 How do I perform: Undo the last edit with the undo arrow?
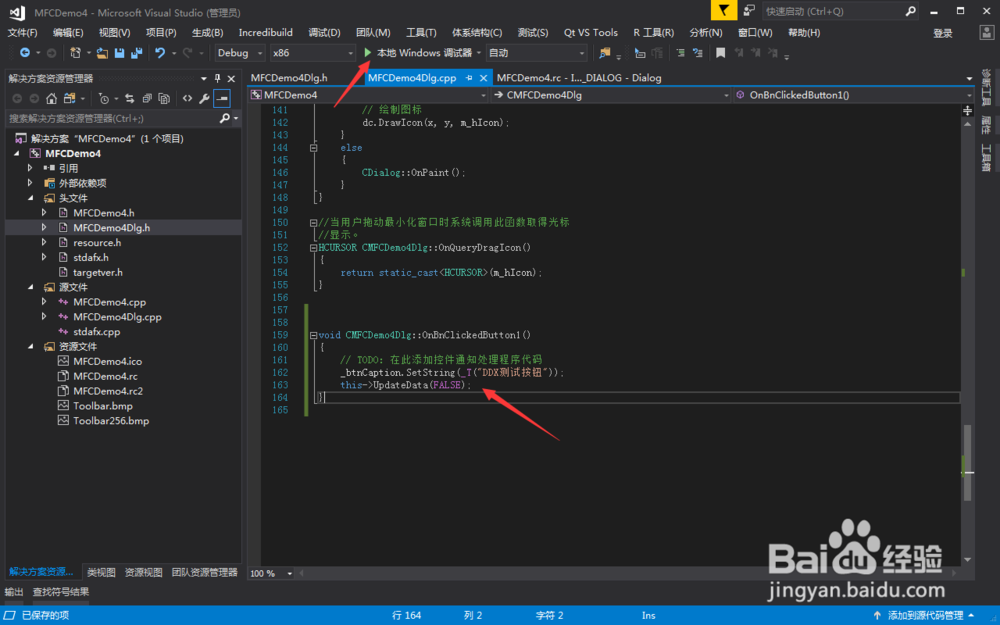point(160,53)
